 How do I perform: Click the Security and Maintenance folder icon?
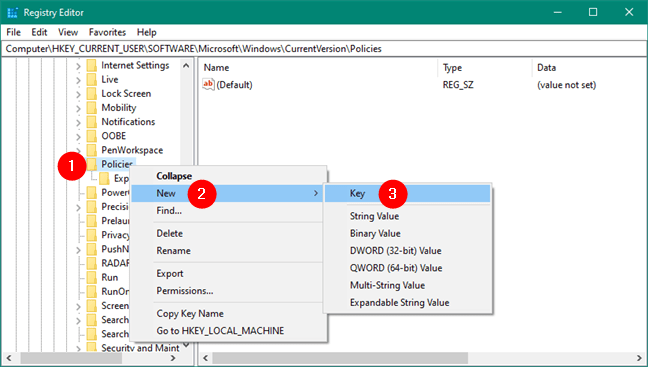click(92, 347)
